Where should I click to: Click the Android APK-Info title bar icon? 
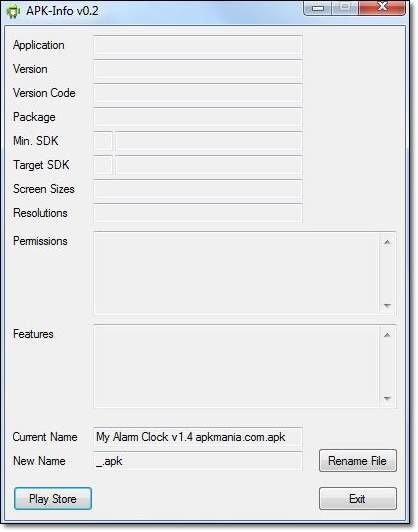pyautogui.click(x=13, y=12)
